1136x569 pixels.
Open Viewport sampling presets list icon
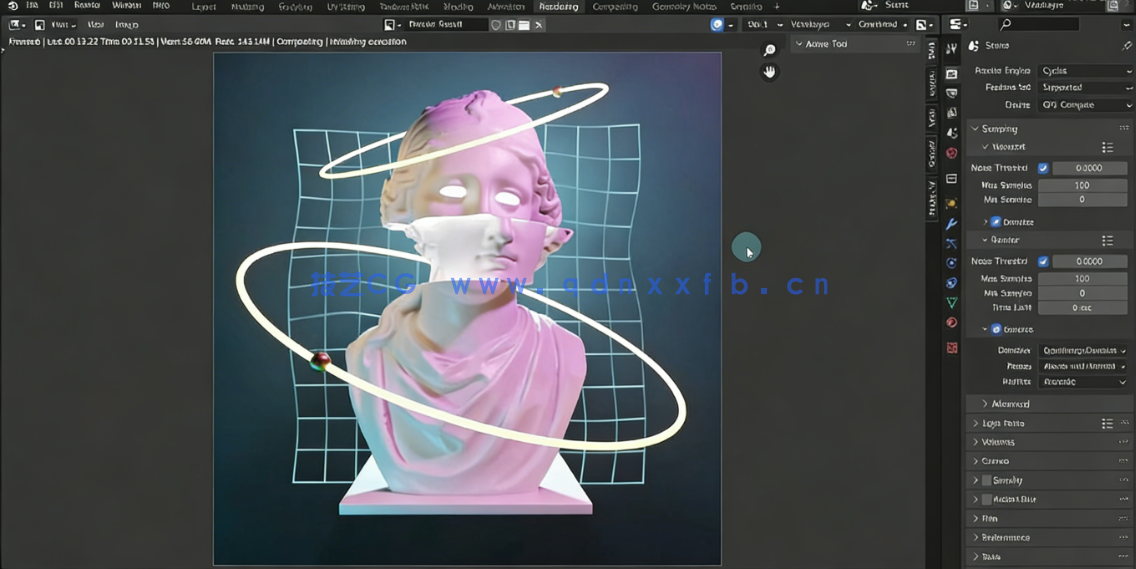[1107, 147]
